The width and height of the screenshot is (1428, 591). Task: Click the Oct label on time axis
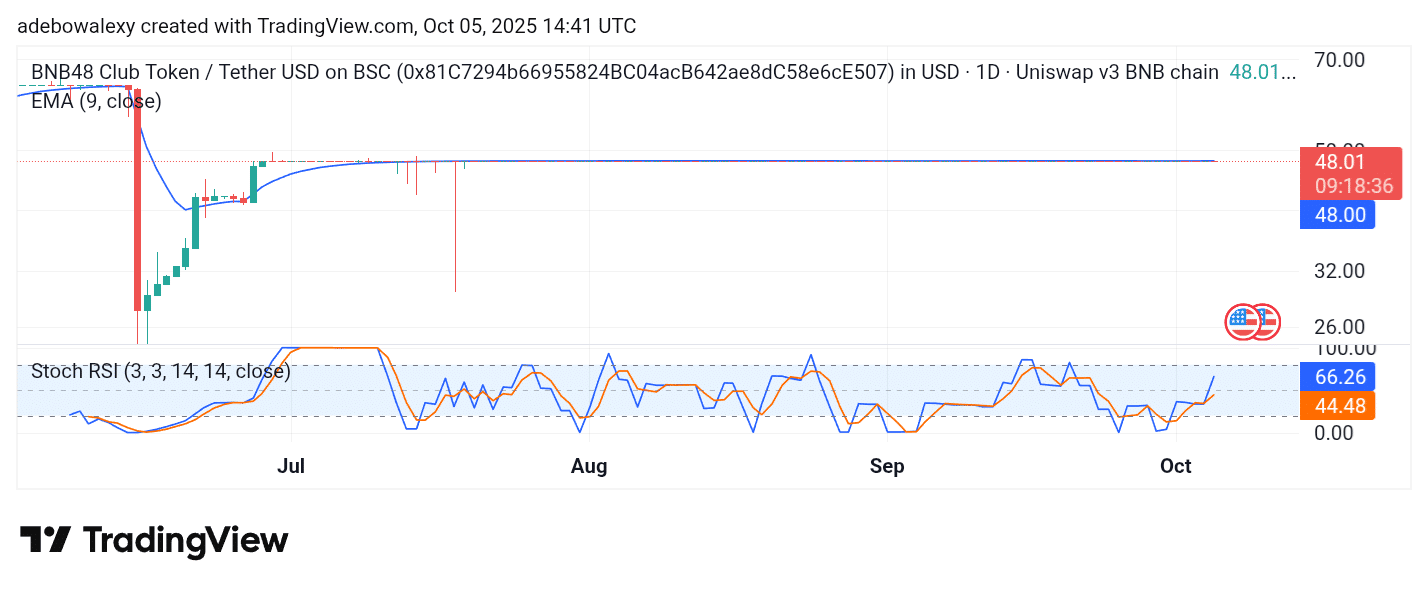pos(1176,467)
